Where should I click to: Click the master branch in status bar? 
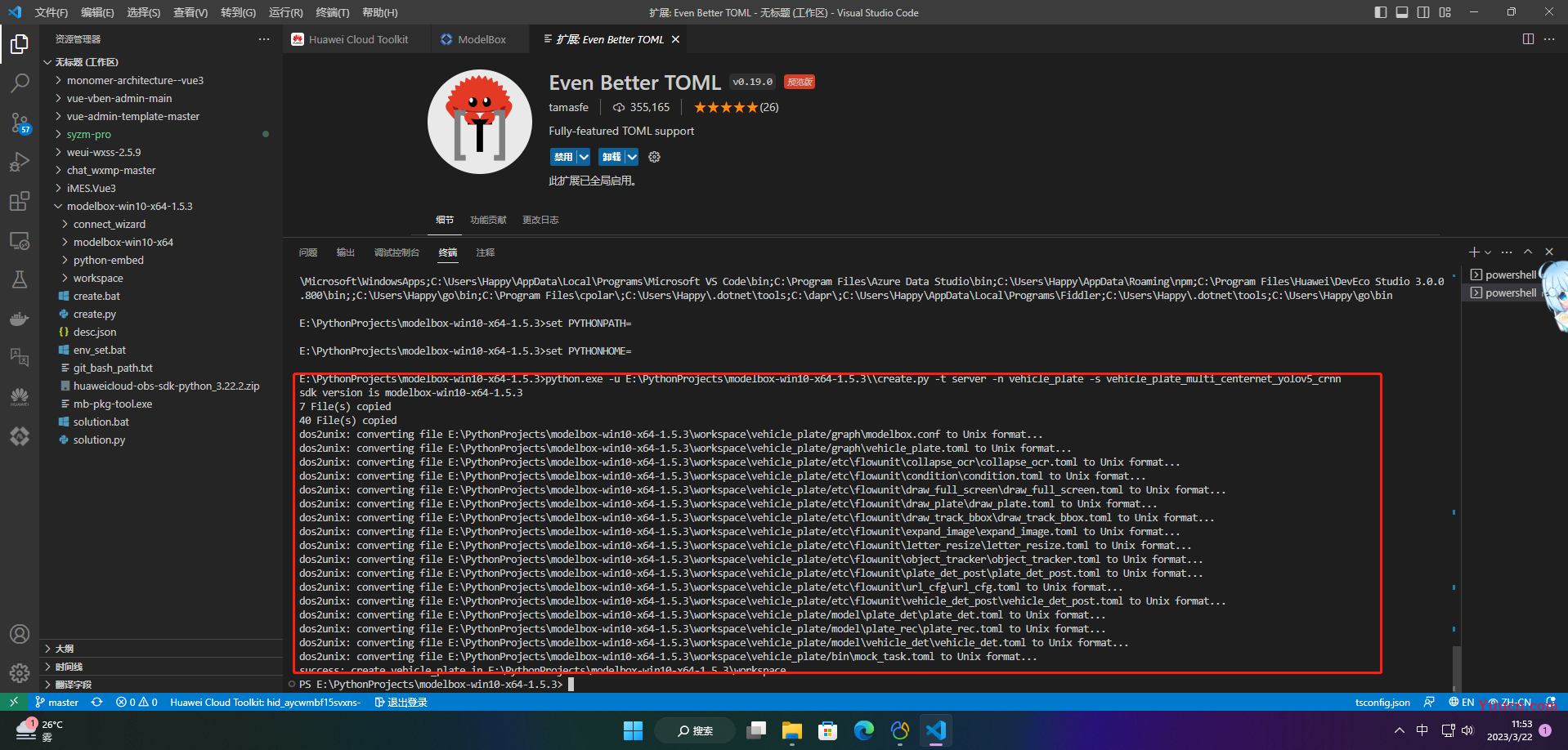click(x=56, y=702)
